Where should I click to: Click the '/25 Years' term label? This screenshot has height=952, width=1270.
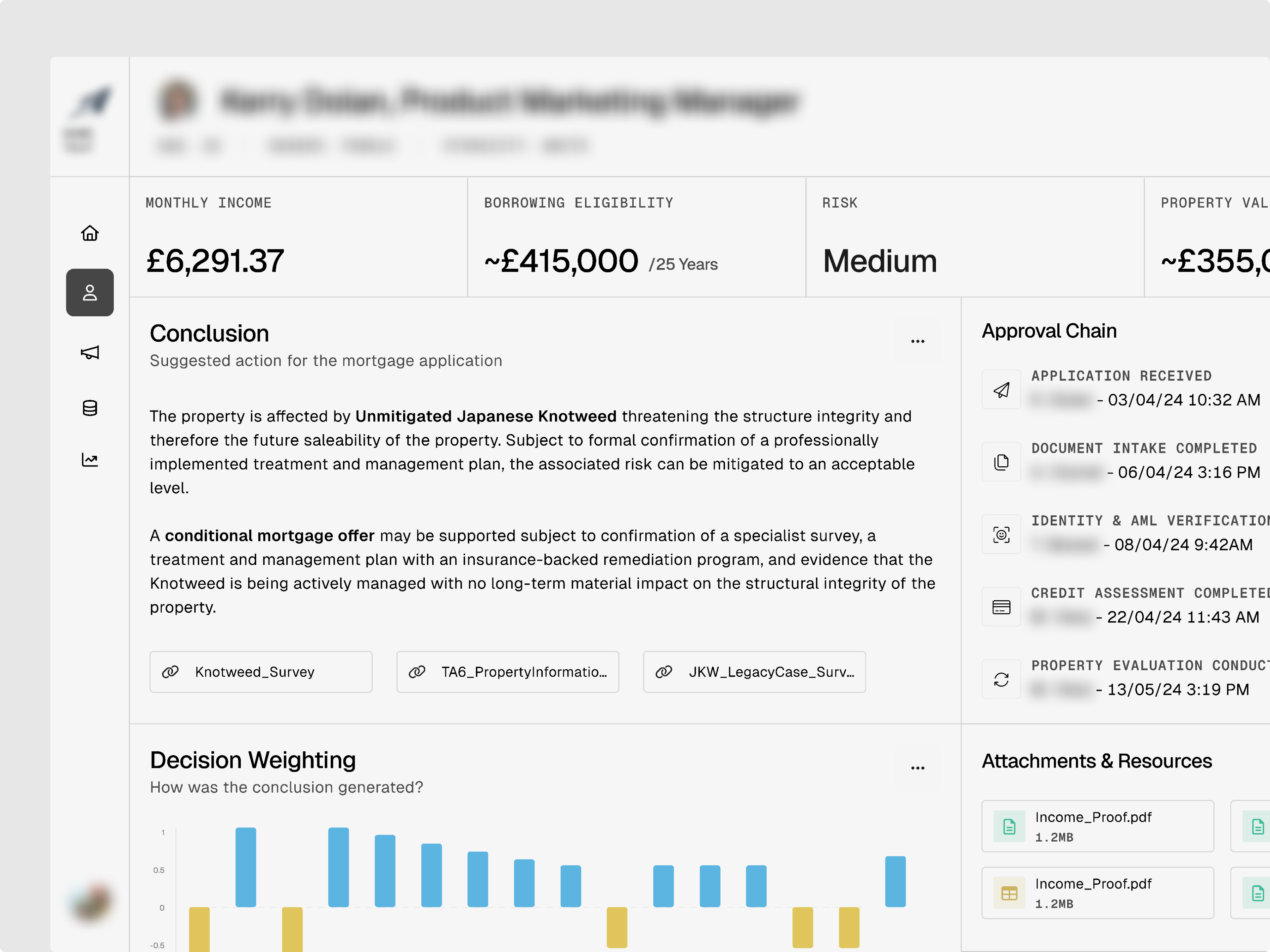683,264
